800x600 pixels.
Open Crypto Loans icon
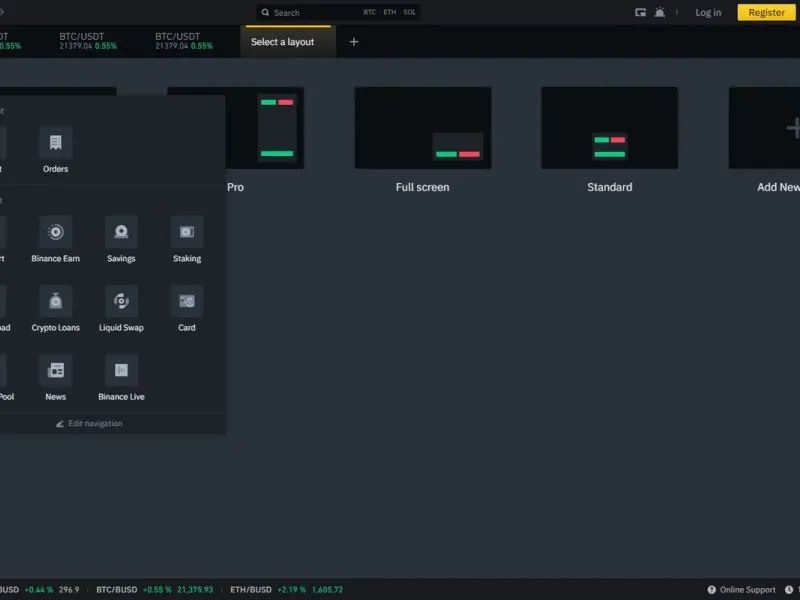(x=56, y=301)
